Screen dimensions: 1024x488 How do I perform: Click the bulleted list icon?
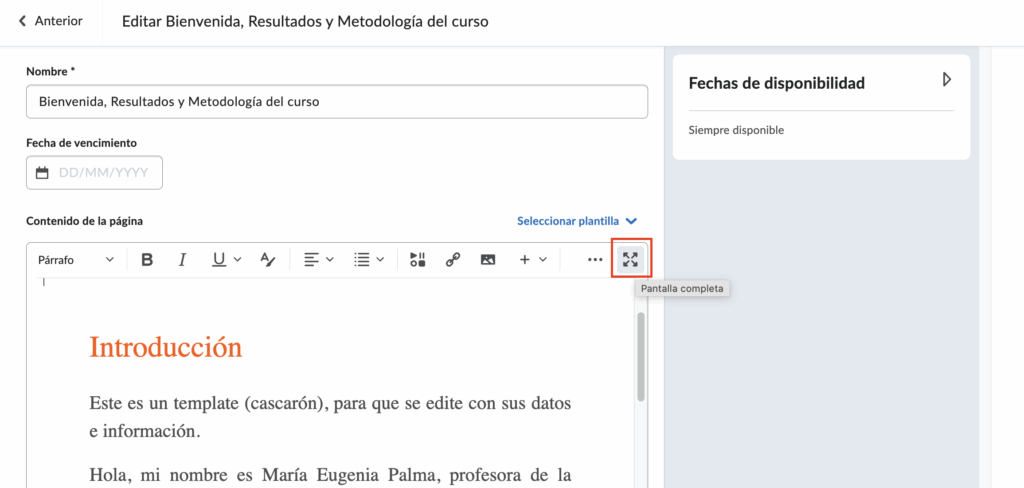pos(362,260)
